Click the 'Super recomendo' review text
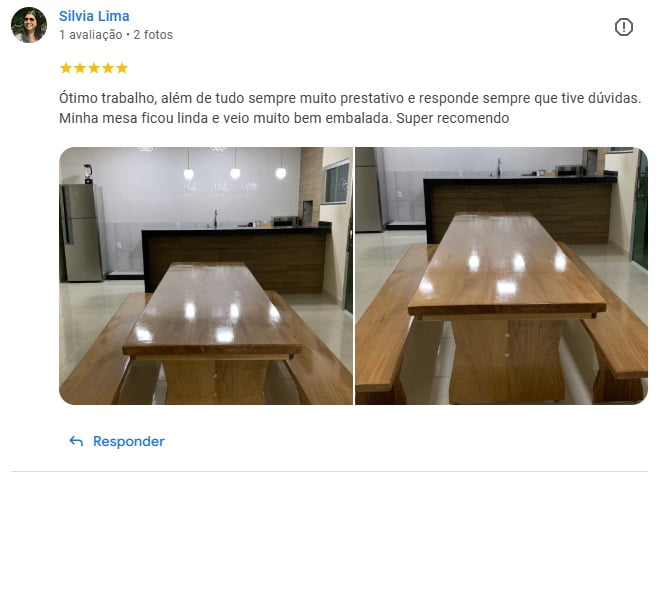This screenshot has height=590, width=660. [x=452, y=118]
